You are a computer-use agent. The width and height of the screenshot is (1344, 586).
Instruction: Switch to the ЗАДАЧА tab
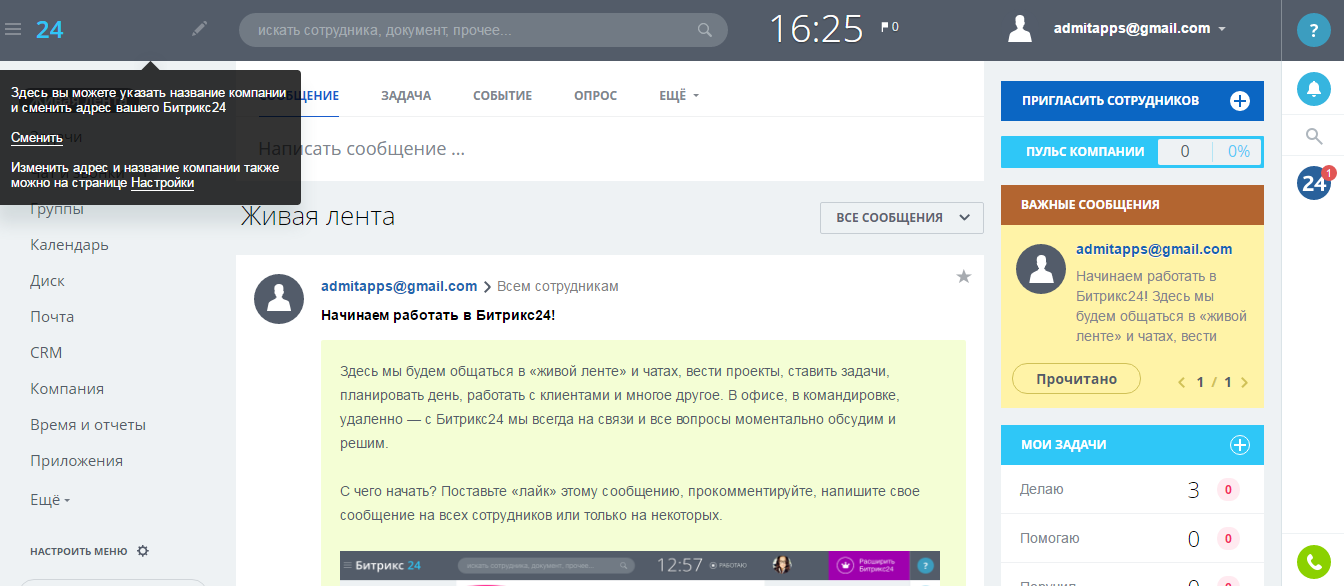tap(404, 95)
